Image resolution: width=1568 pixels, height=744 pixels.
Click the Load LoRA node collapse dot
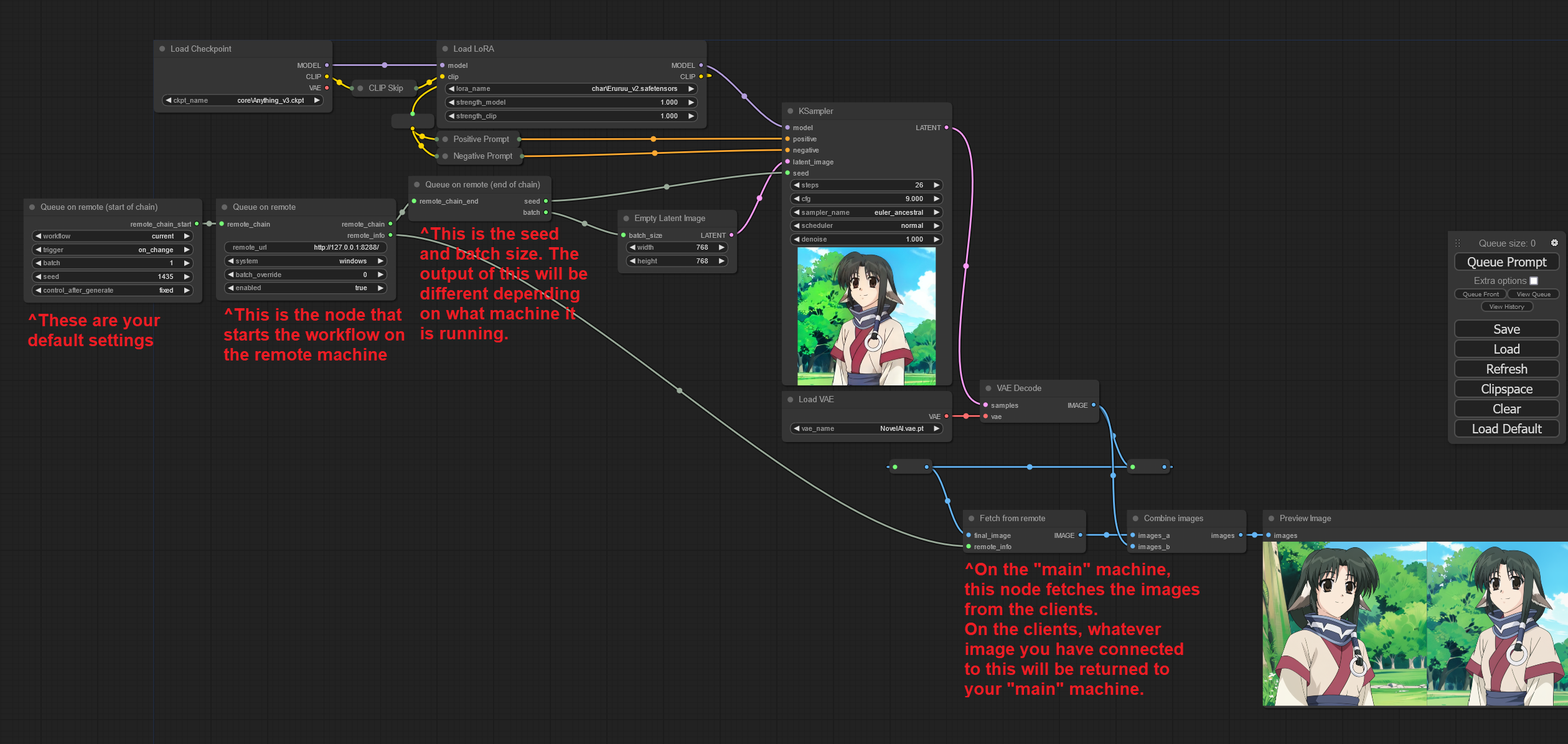(445, 49)
